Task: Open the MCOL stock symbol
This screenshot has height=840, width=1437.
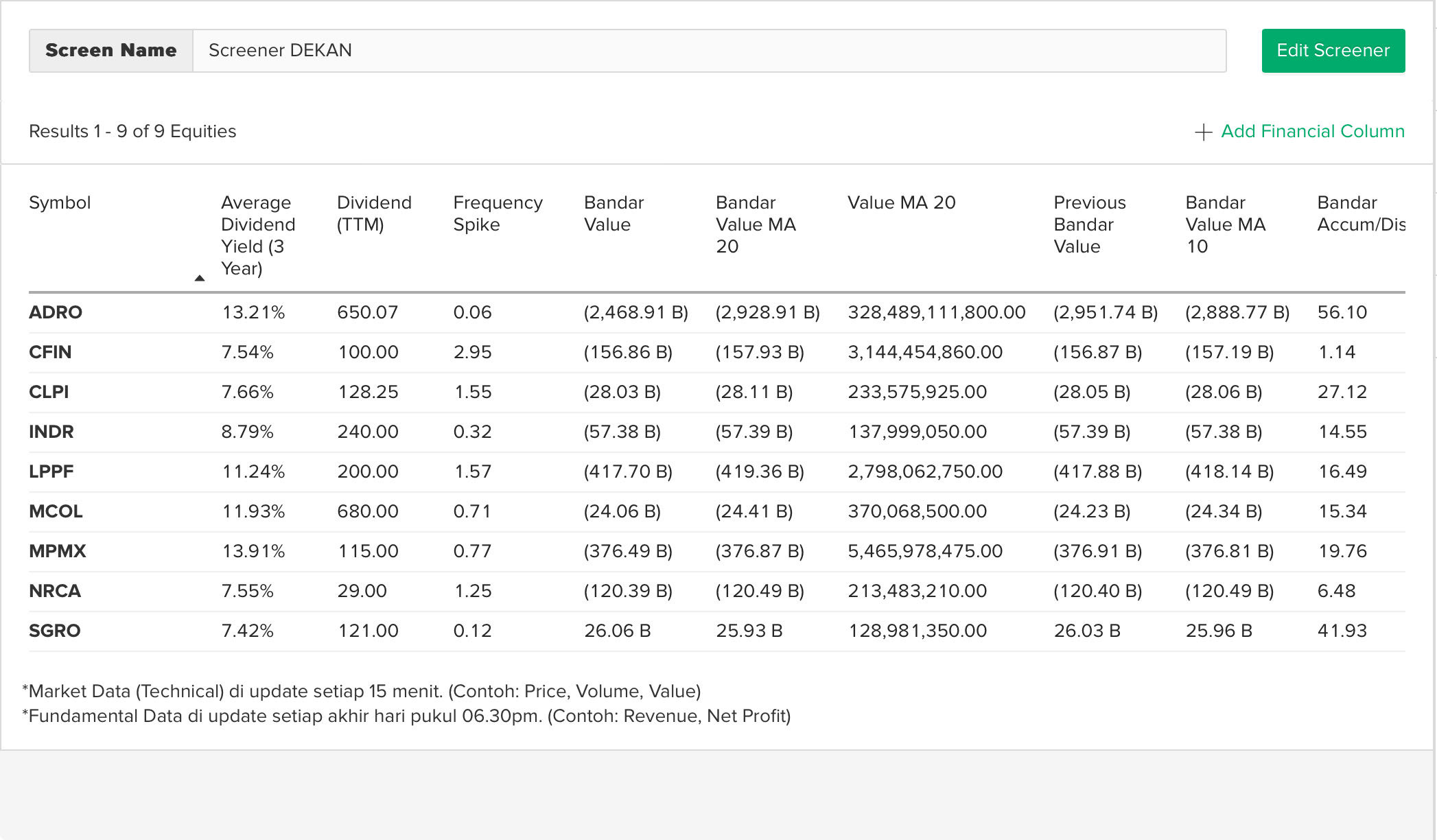Action: pos(56,511)
